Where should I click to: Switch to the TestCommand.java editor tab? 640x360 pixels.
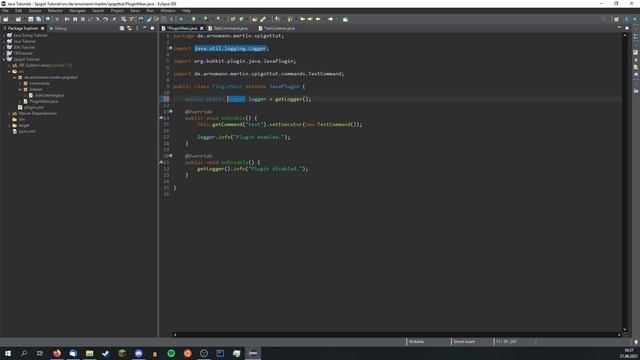[229, 28]
